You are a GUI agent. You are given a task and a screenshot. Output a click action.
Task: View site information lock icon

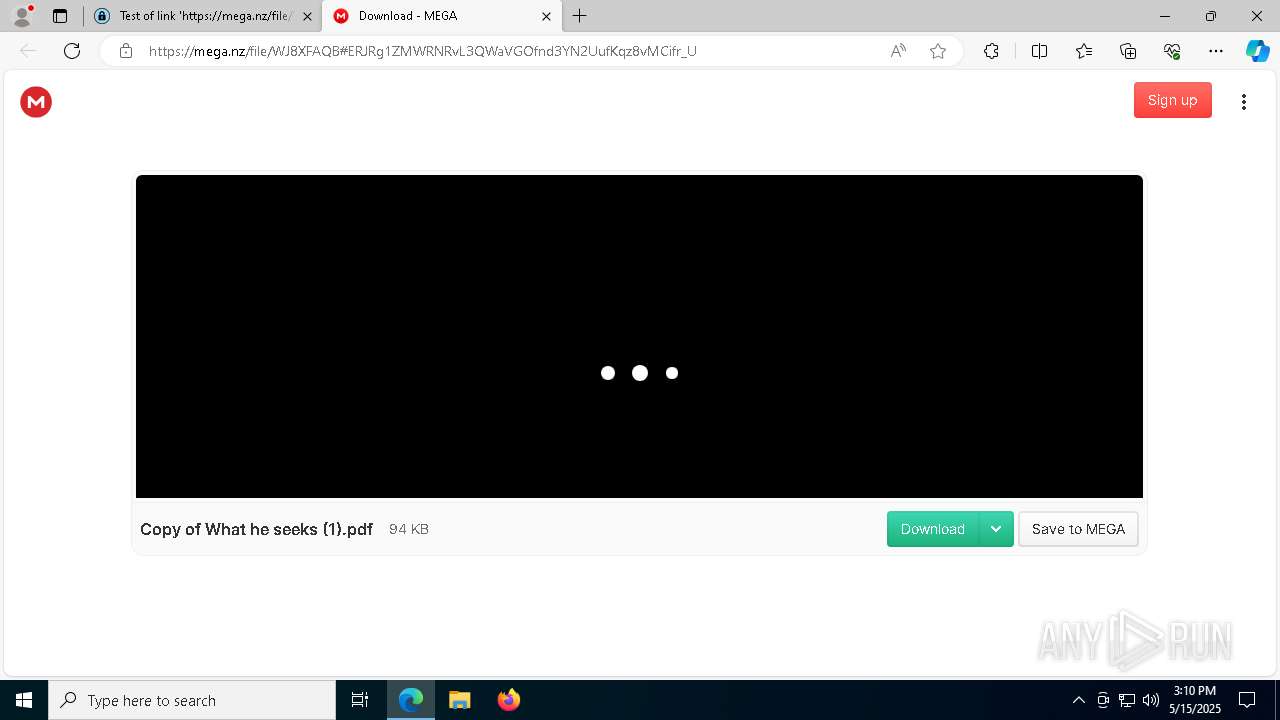[126, 51]
